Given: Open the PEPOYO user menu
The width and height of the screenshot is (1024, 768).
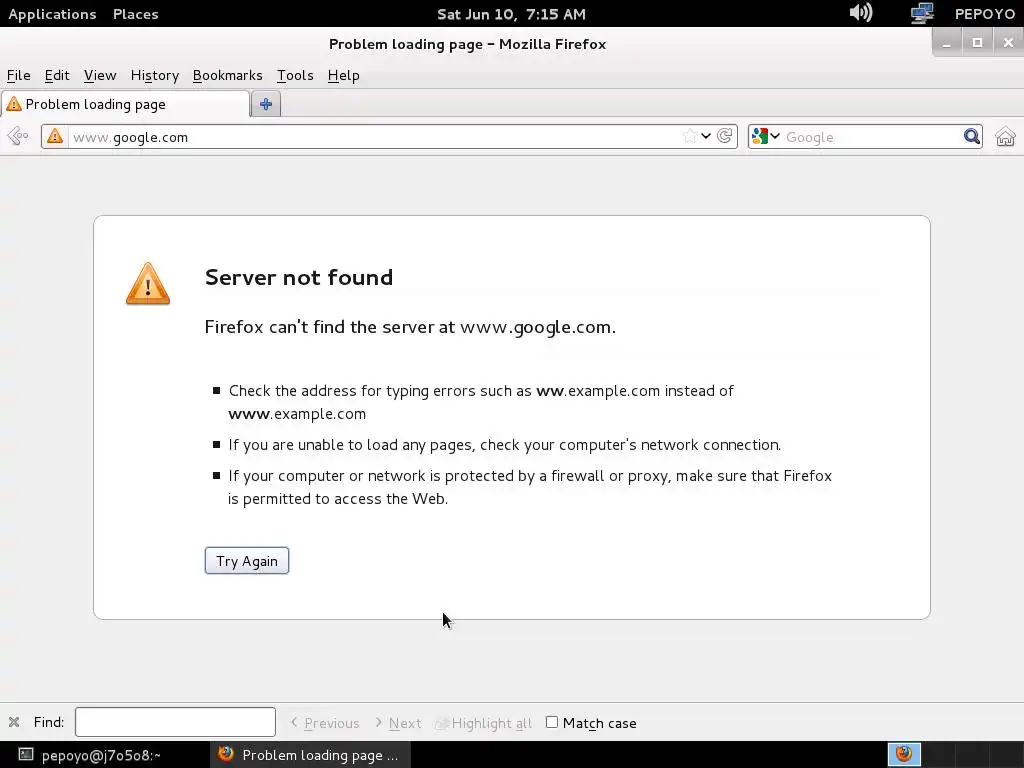Looking at the screenshot, I should coord(985,14).
